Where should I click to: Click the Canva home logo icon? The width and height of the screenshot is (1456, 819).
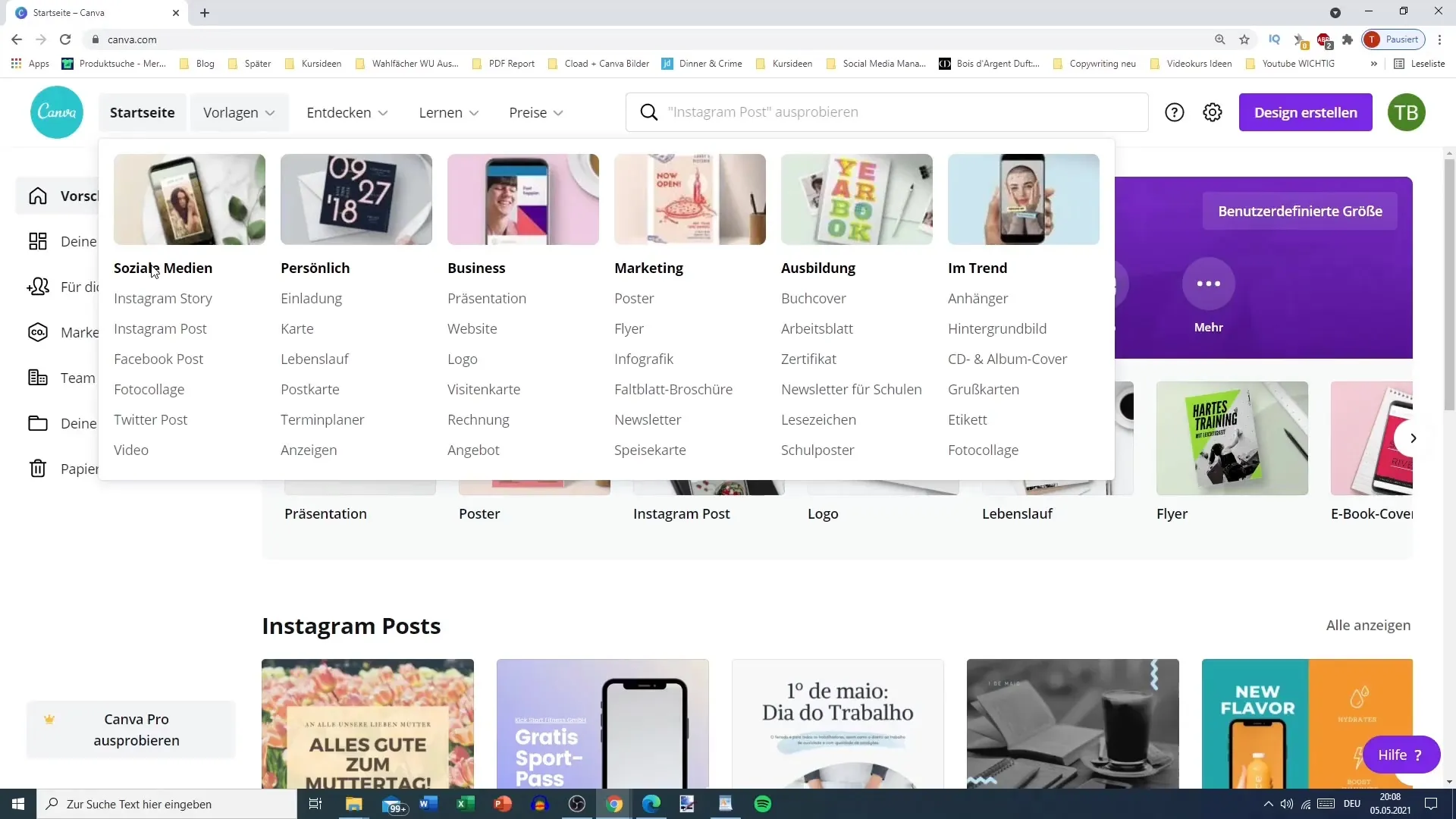[56, 111]
